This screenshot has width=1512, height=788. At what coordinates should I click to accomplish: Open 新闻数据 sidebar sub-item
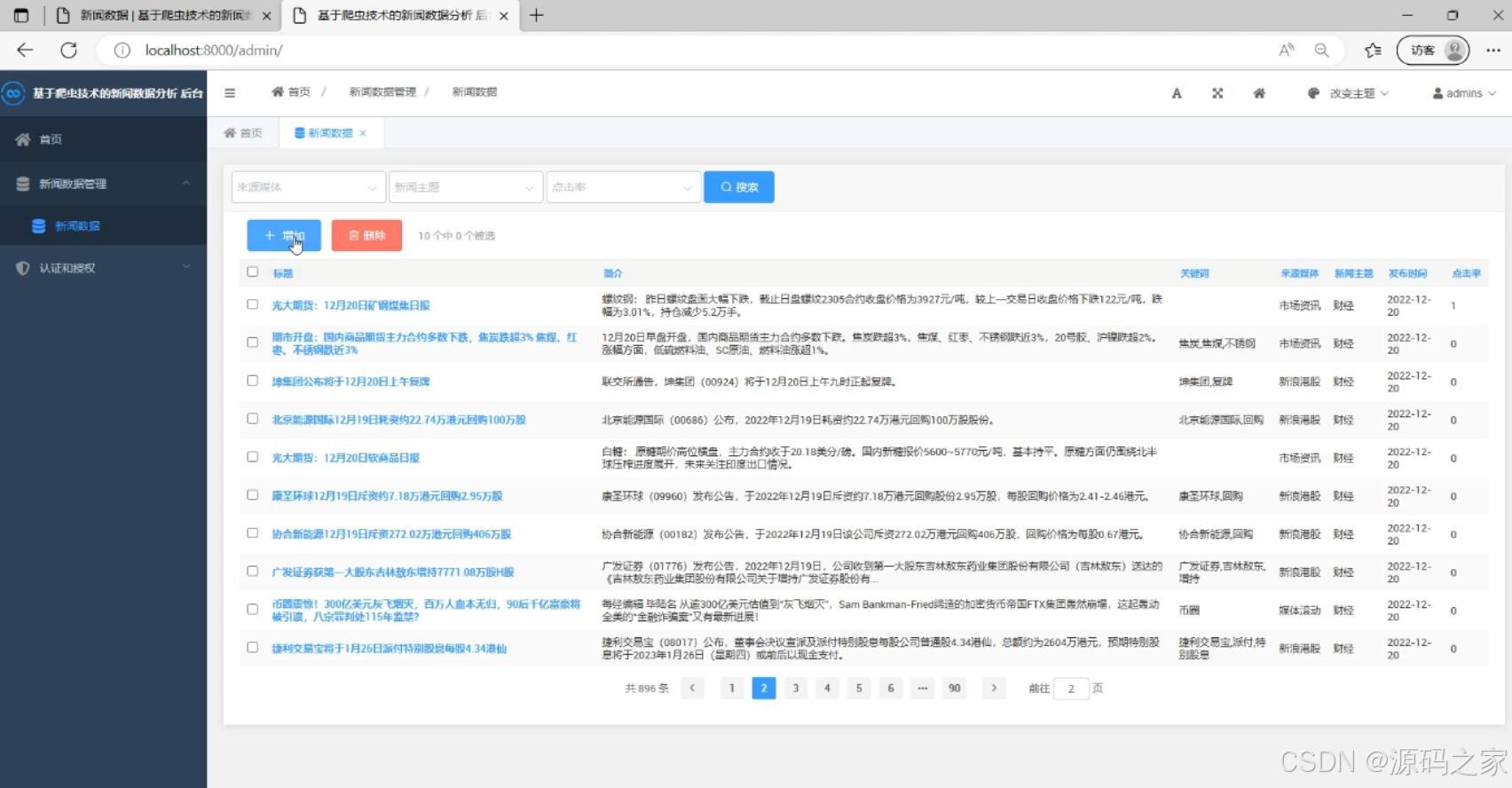click(x=103, y=225)
